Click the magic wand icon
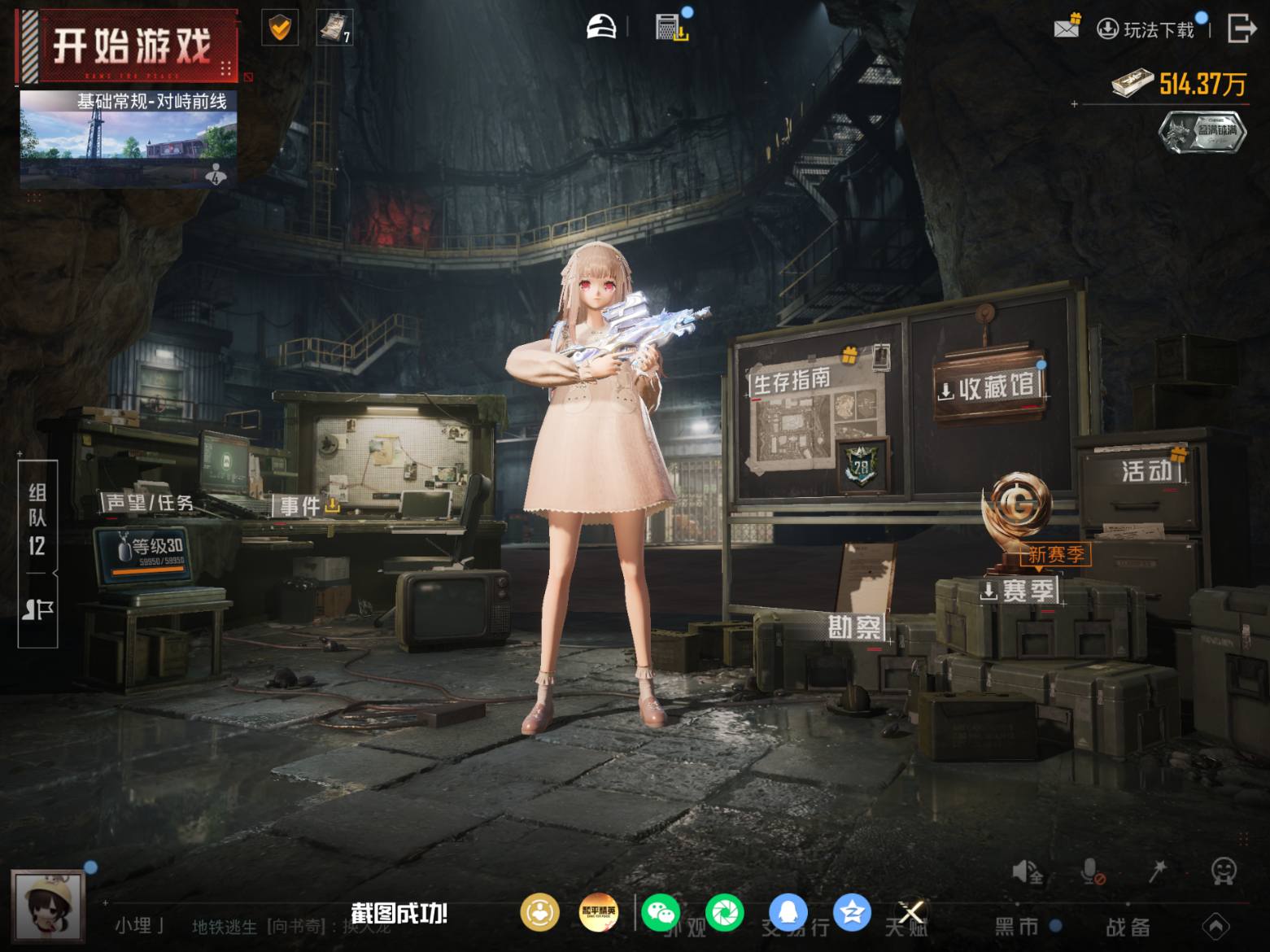Viewport: 1270px width, 952px height. pos(1157,871)
